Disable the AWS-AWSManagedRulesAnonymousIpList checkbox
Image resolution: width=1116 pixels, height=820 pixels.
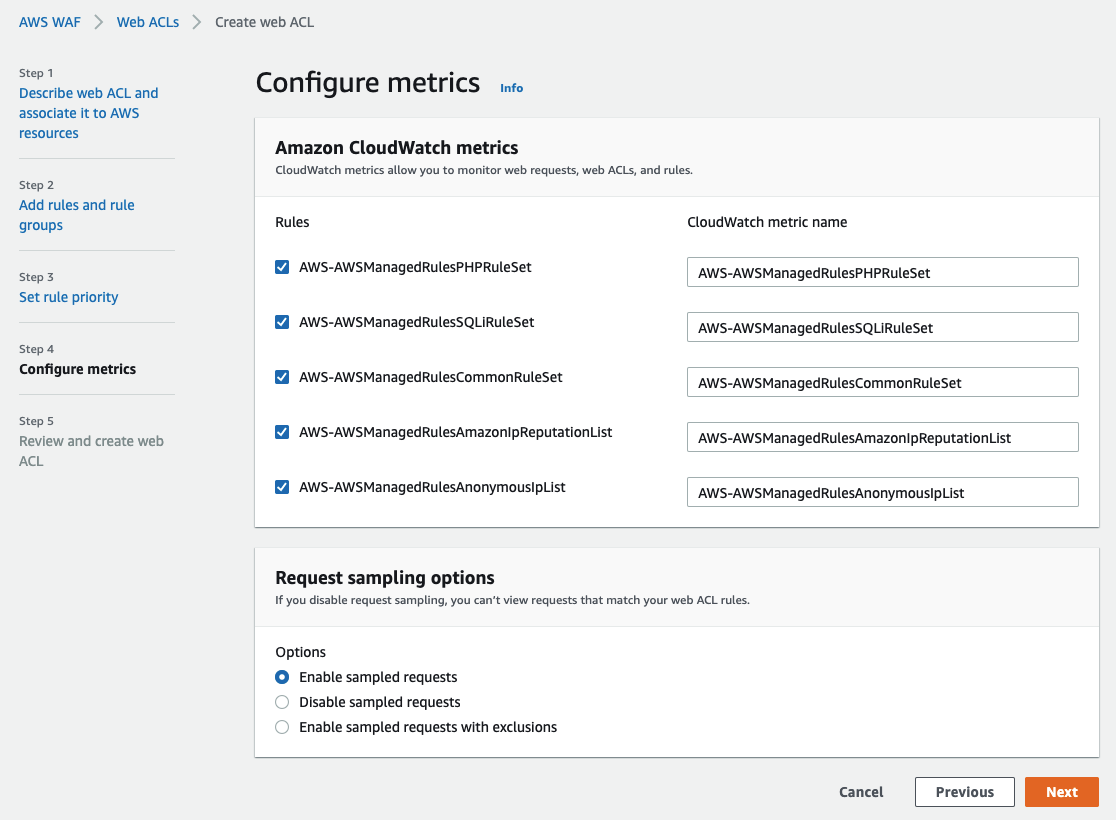[282, 487]
